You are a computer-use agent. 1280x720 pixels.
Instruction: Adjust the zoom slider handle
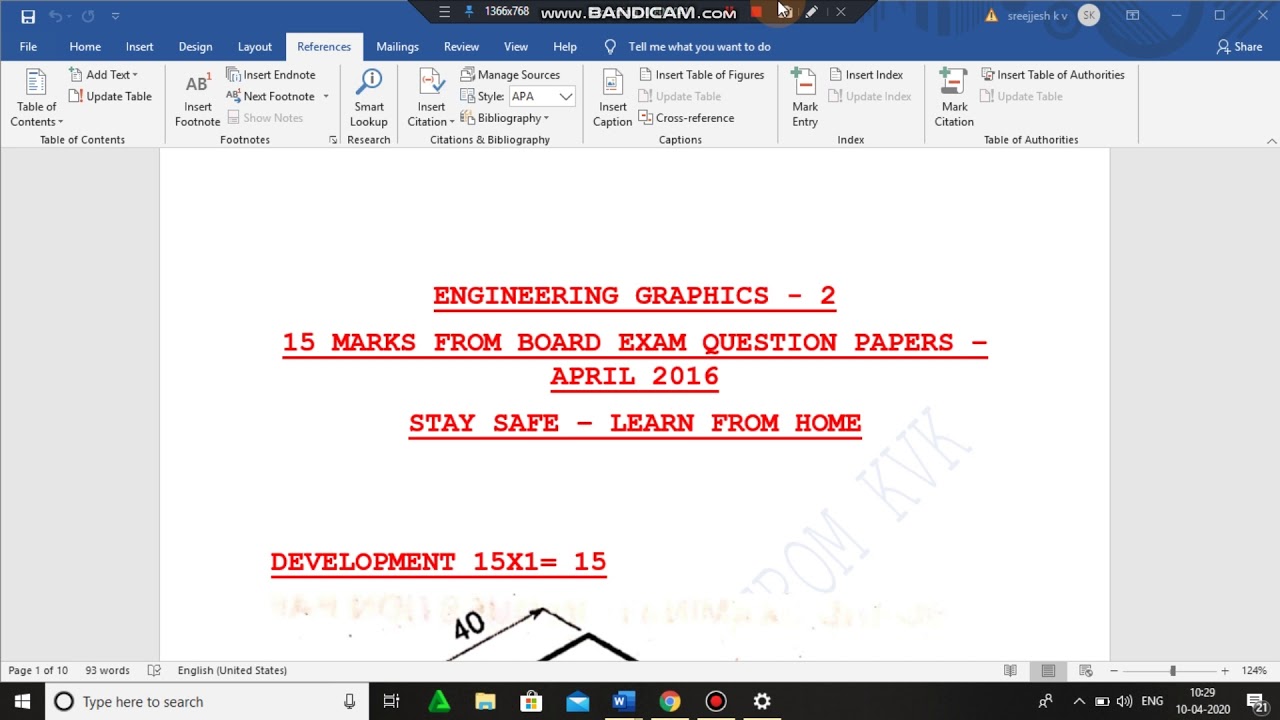(1172, 671)
